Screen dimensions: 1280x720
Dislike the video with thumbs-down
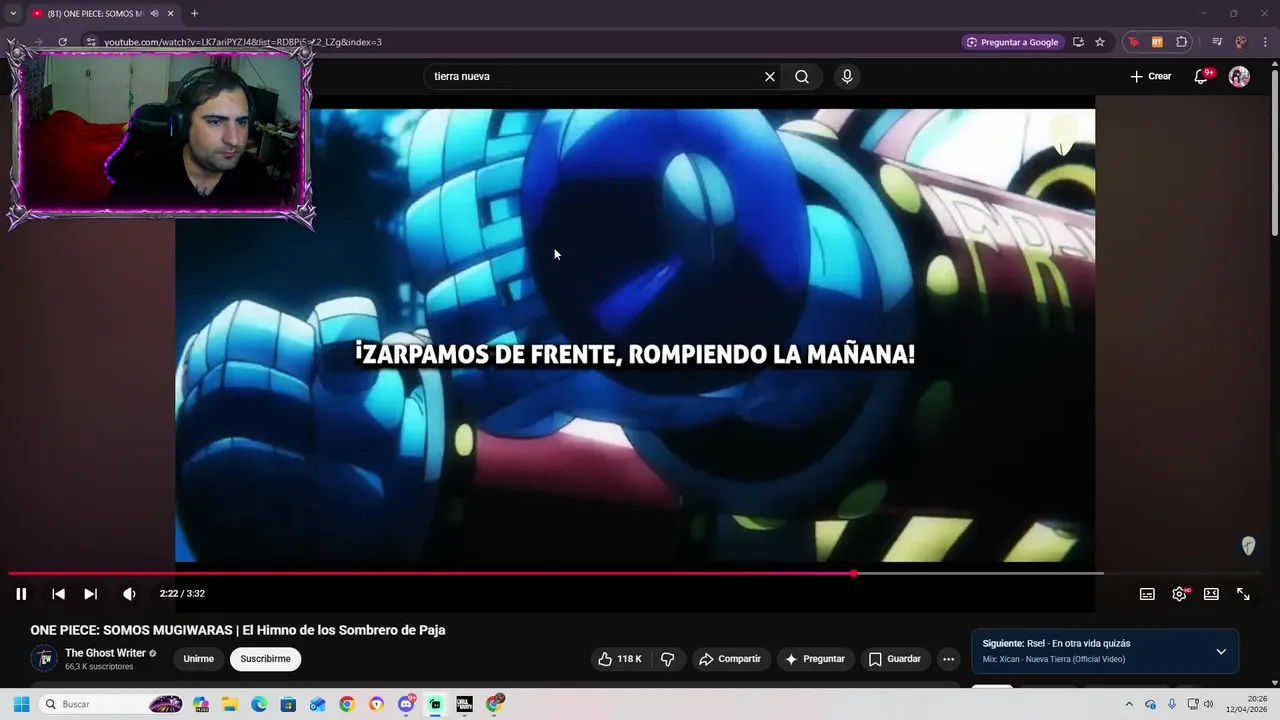[x=667, y=659]
